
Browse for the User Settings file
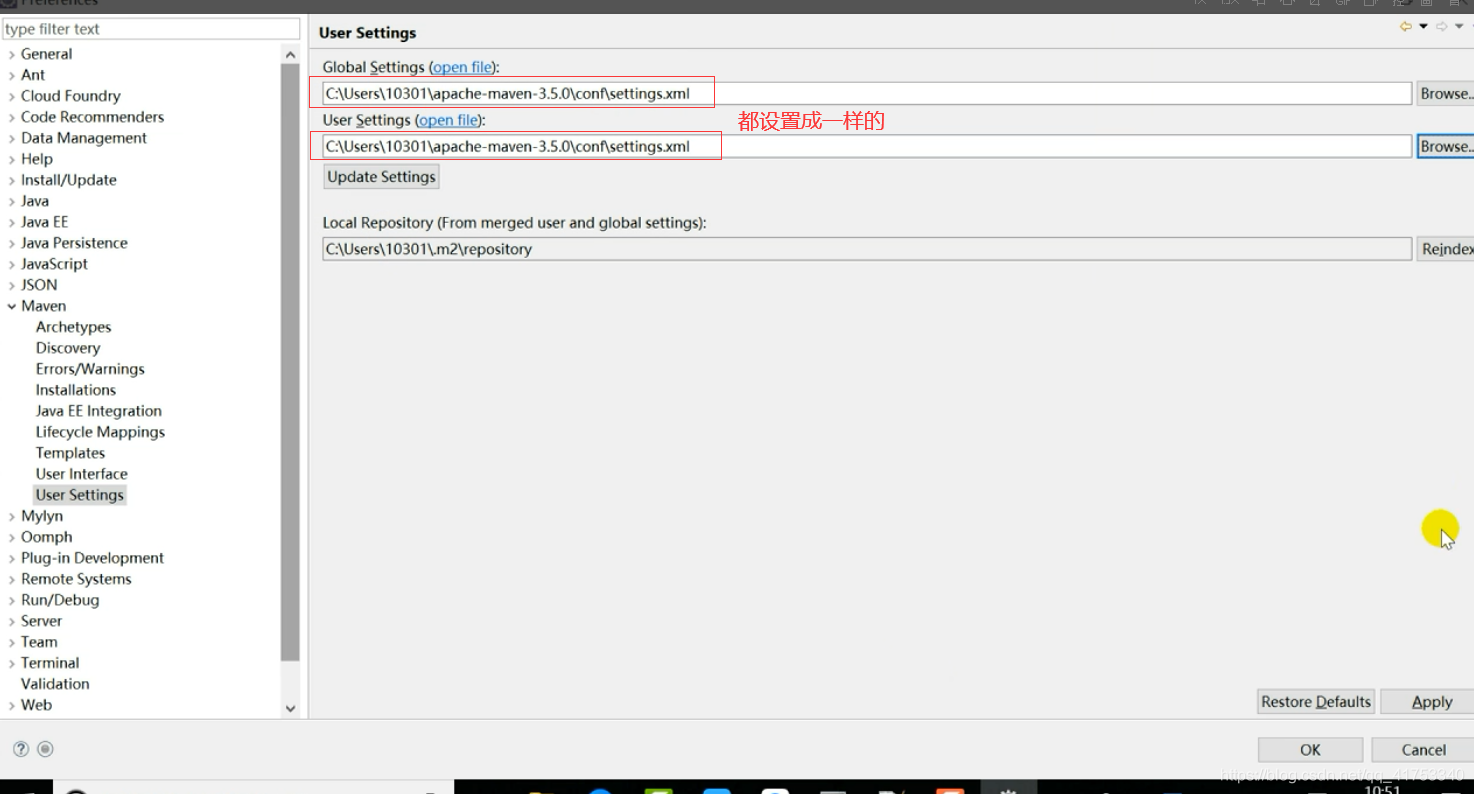[1445, 146]
